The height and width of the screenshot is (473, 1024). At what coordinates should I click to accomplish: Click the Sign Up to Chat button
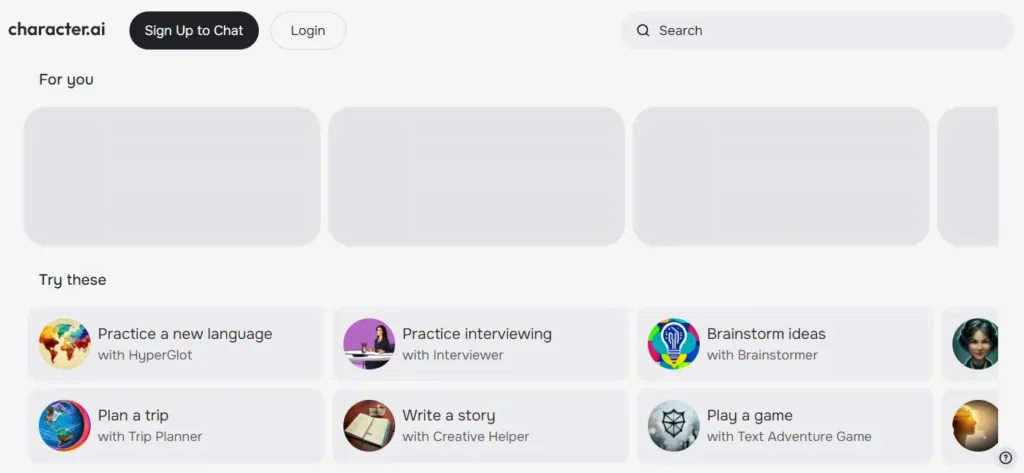coord(194,30)
